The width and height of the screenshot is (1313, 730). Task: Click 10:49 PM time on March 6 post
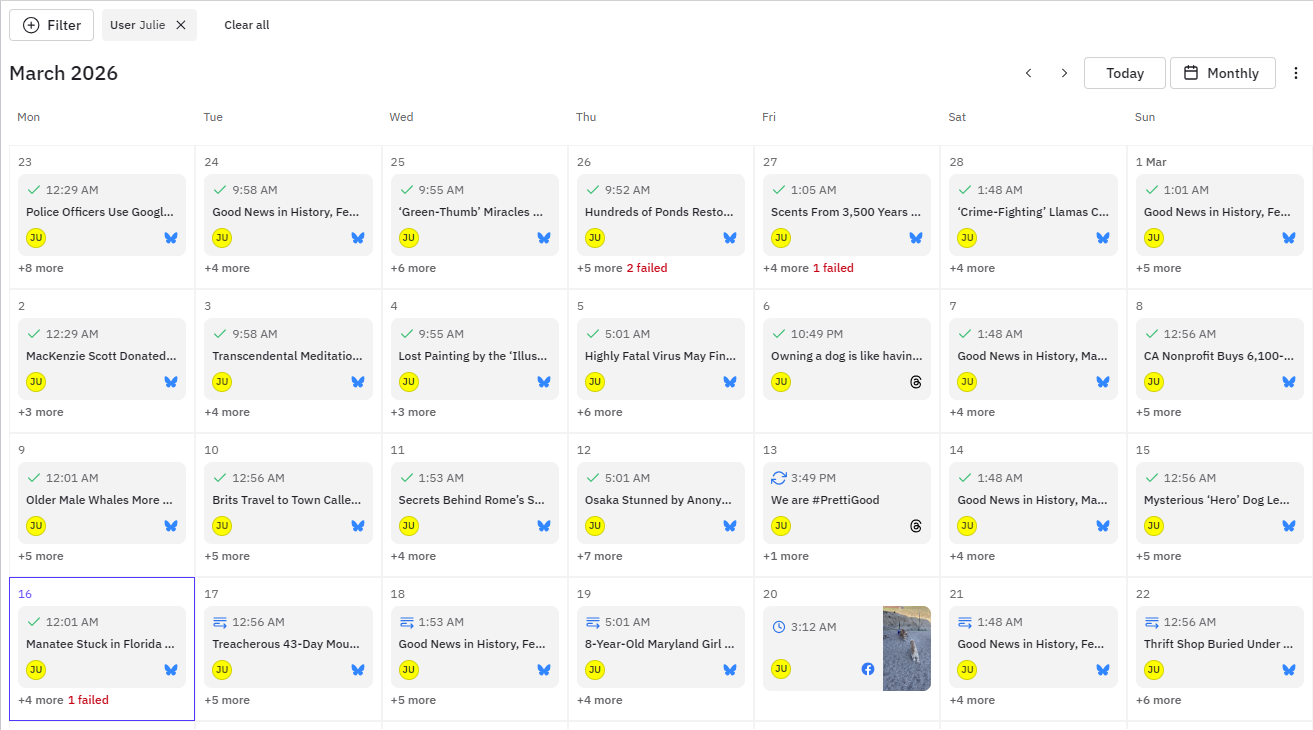coord(817,334)
